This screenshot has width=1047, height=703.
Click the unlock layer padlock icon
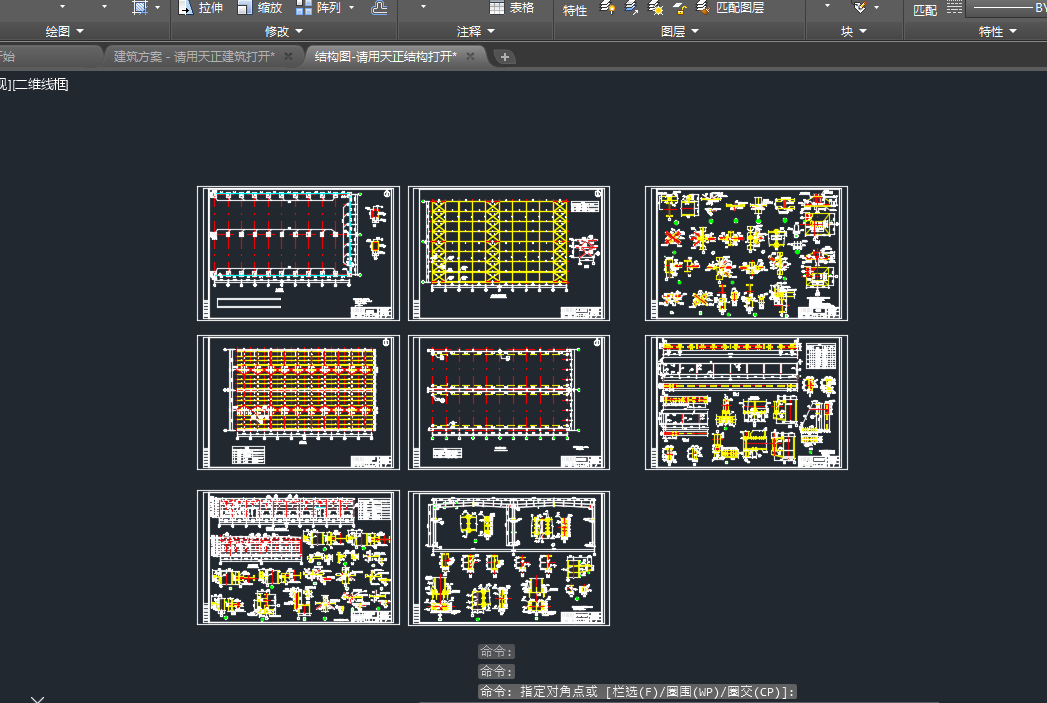pos(679,8)
